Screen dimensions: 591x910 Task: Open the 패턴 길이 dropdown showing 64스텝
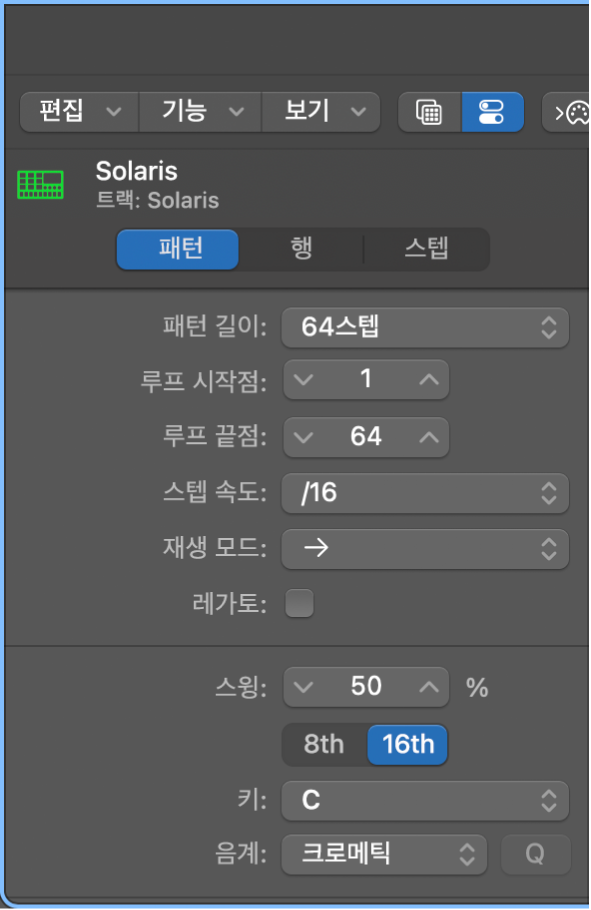pyautogui.click(x=425, y=327)
